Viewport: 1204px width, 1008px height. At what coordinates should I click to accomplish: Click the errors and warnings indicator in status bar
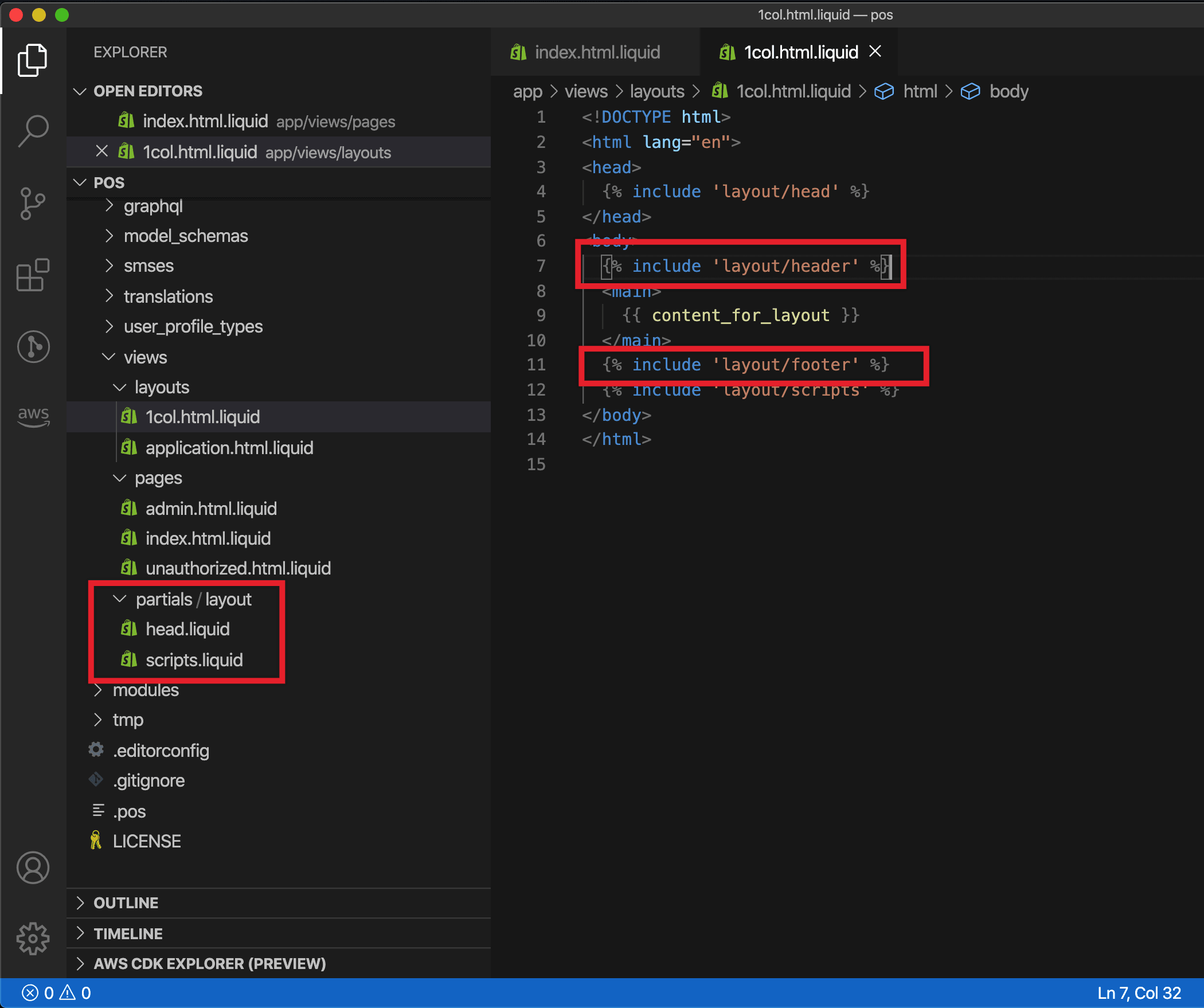[57, 993]
